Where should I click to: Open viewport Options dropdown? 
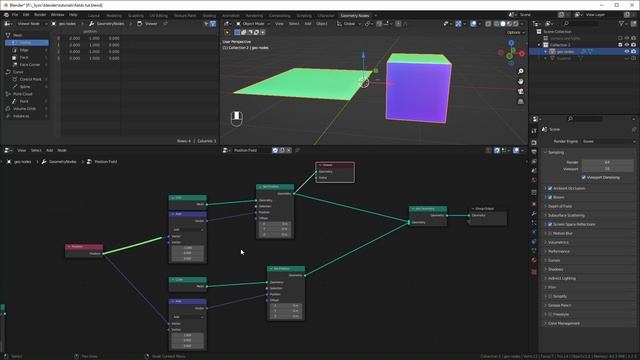click(515, 32)
